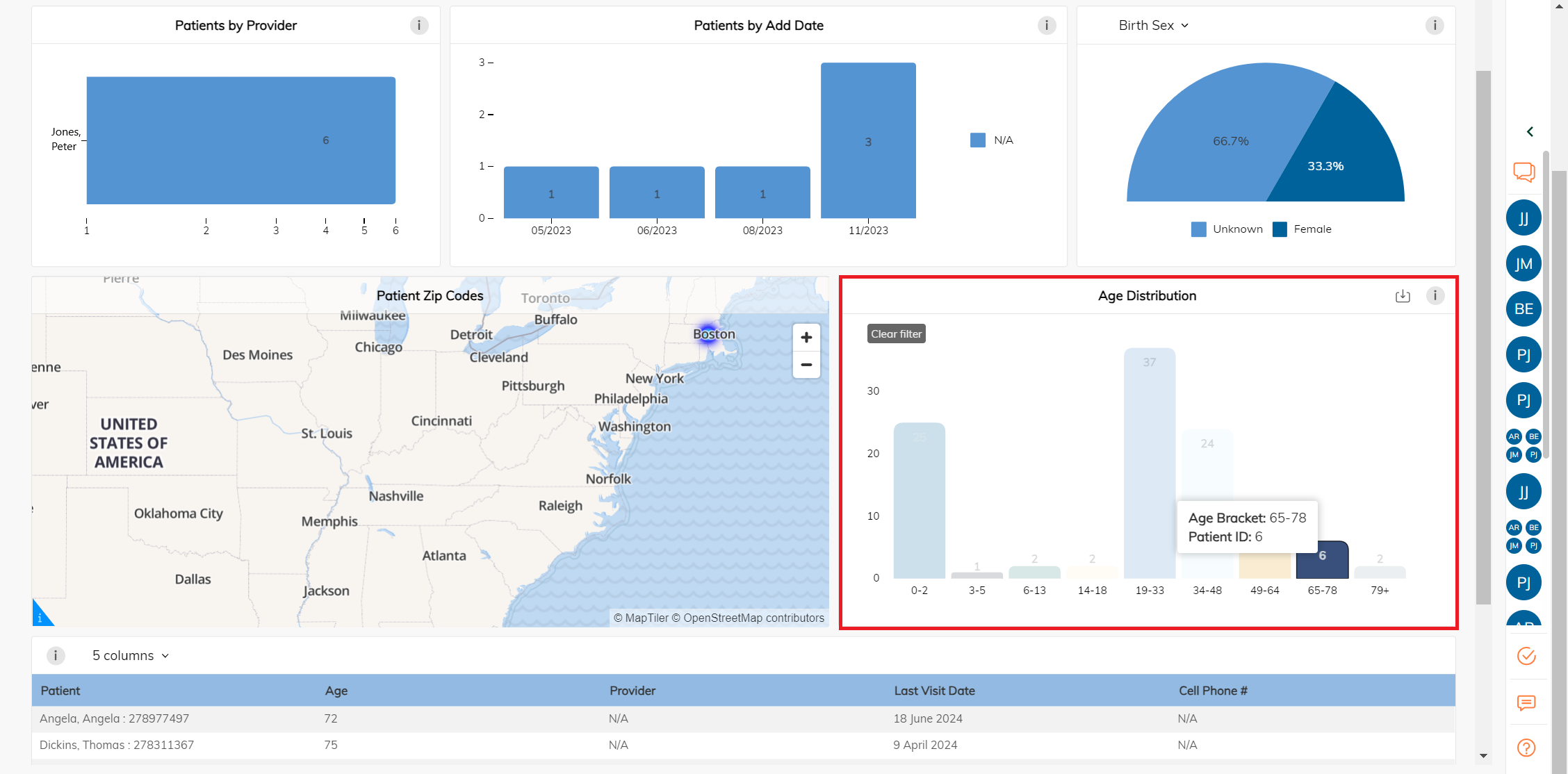Toggle the Unknown legend entry in Birth Sex

click(1227, 229)
